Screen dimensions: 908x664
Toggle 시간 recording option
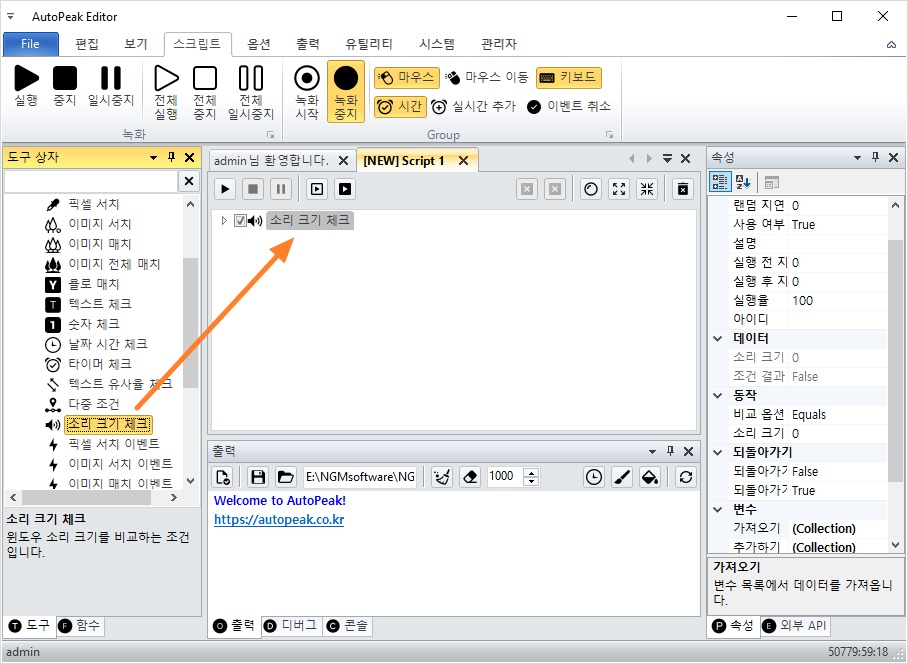pos(400,107)
